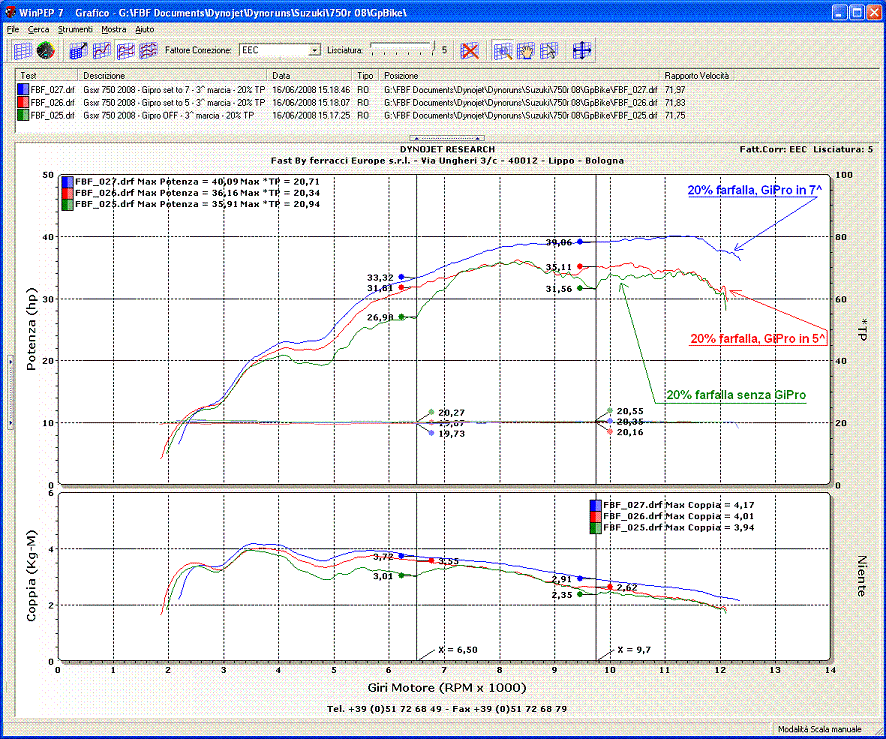This screenshot has height=739, width=886.
Task: Click the multi-graph layout toolbar icon
Action: (x=149, y=50)
